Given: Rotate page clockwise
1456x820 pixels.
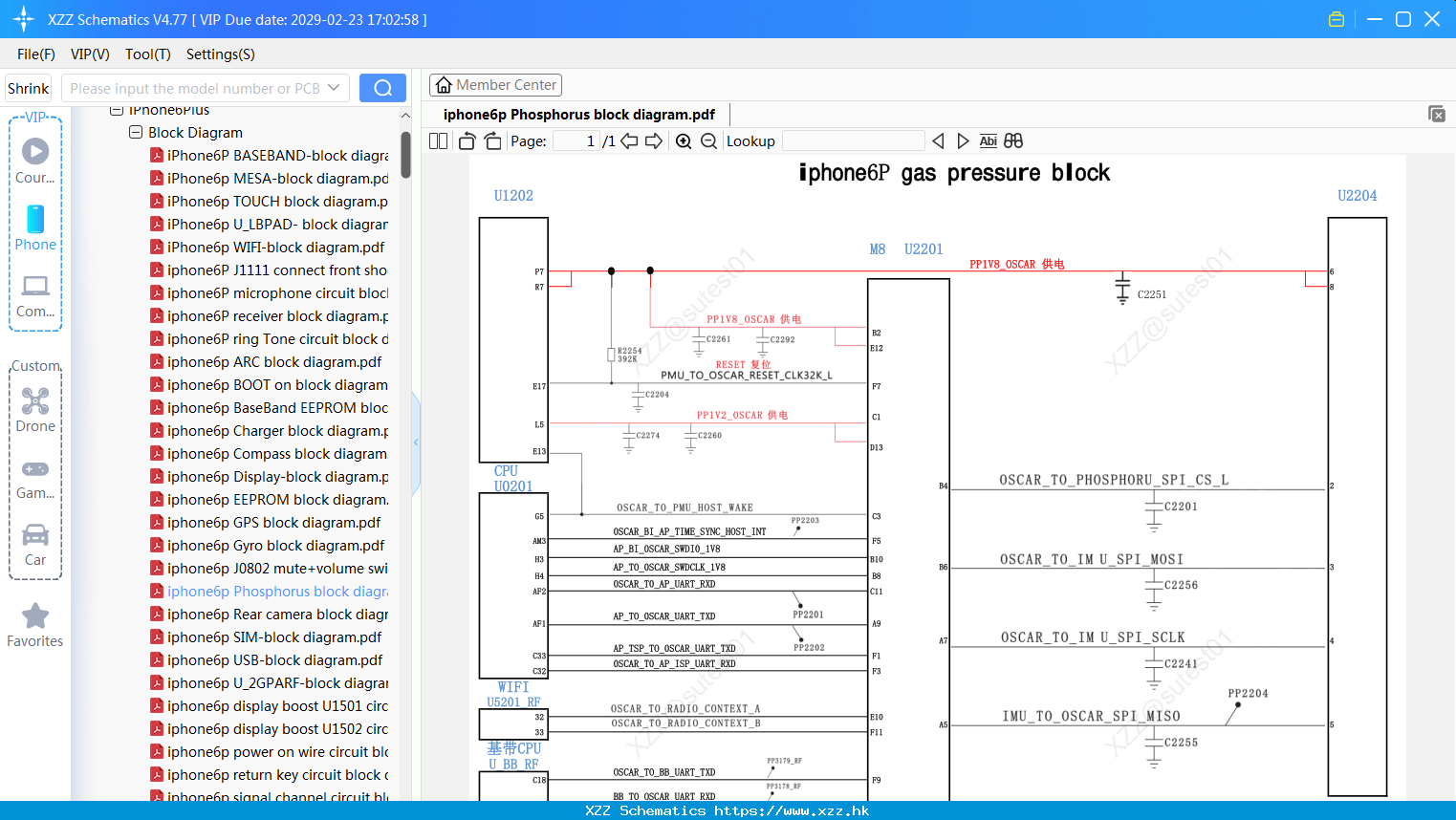Looking at the screenshot, I should click(x=492, y=141).
